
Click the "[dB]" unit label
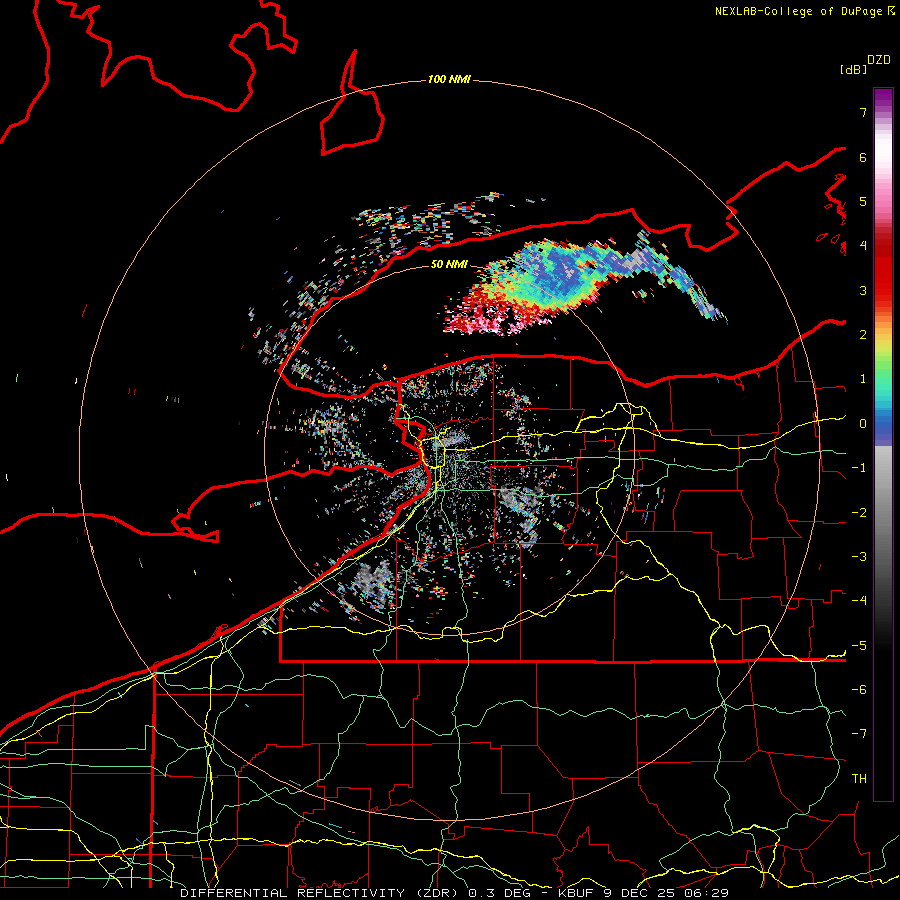point(853,69)
